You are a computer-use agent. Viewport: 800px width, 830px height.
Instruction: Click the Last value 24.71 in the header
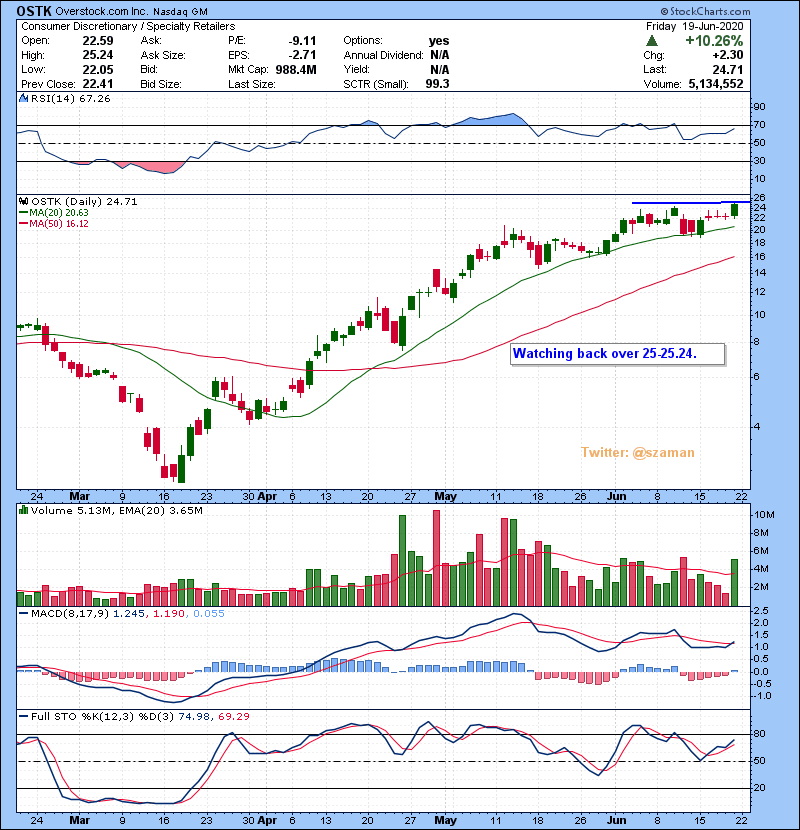(x=728, y=69)
